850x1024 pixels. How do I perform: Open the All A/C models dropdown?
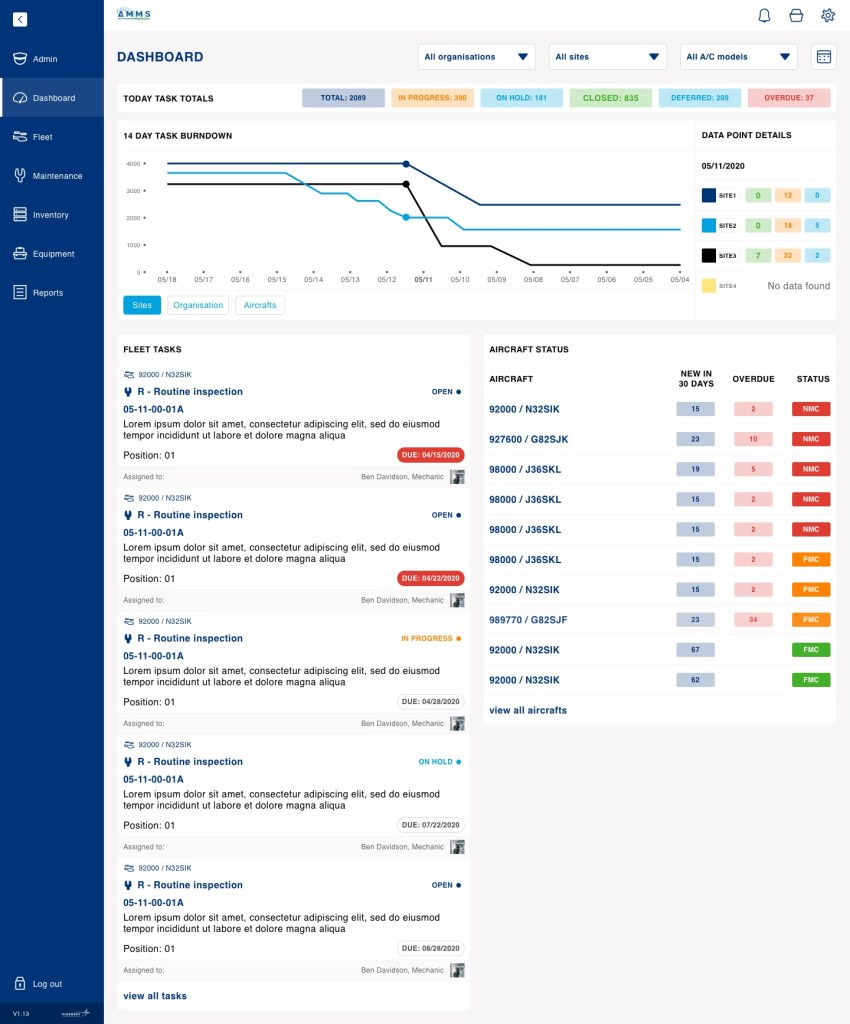(x=738, y=57)
